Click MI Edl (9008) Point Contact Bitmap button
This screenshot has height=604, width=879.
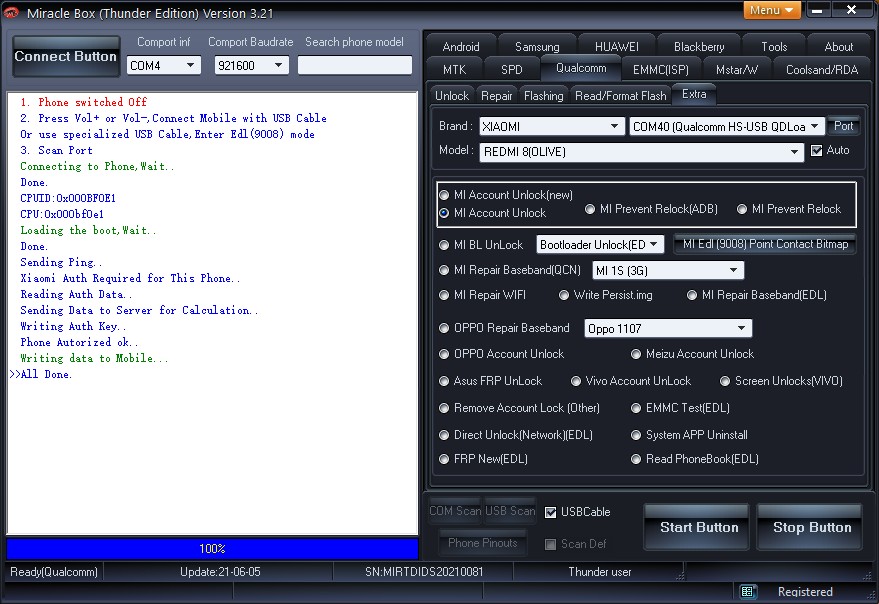[765, 244]
